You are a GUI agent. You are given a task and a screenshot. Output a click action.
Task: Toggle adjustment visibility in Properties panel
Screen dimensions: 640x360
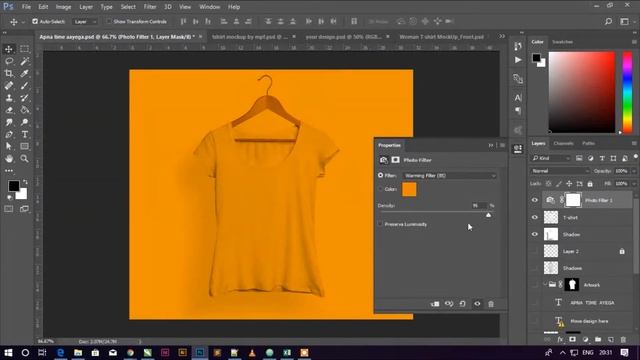[477, 304]
